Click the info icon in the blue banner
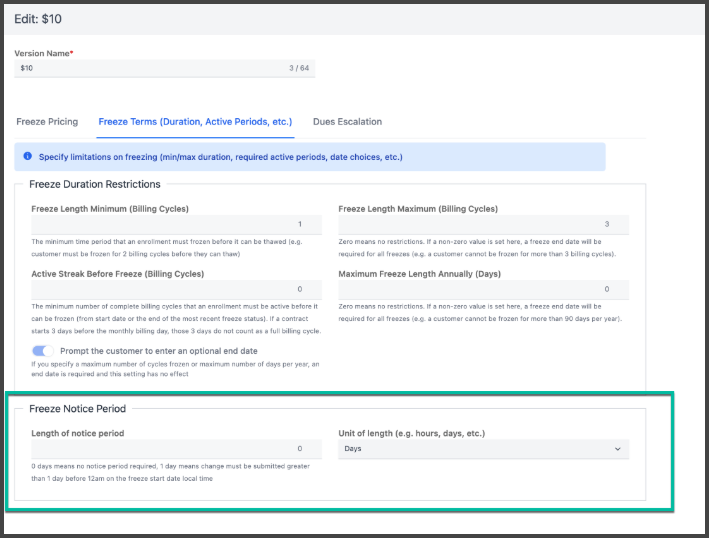Image resolution: width=709 pixels, height=538 pixels. tap(27, 157)
